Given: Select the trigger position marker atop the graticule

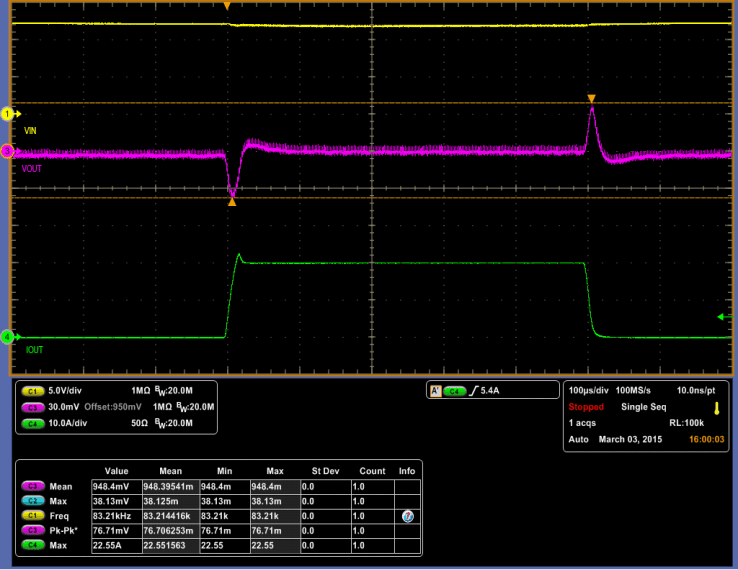Looking at the screenshot, I should point(227,6).
